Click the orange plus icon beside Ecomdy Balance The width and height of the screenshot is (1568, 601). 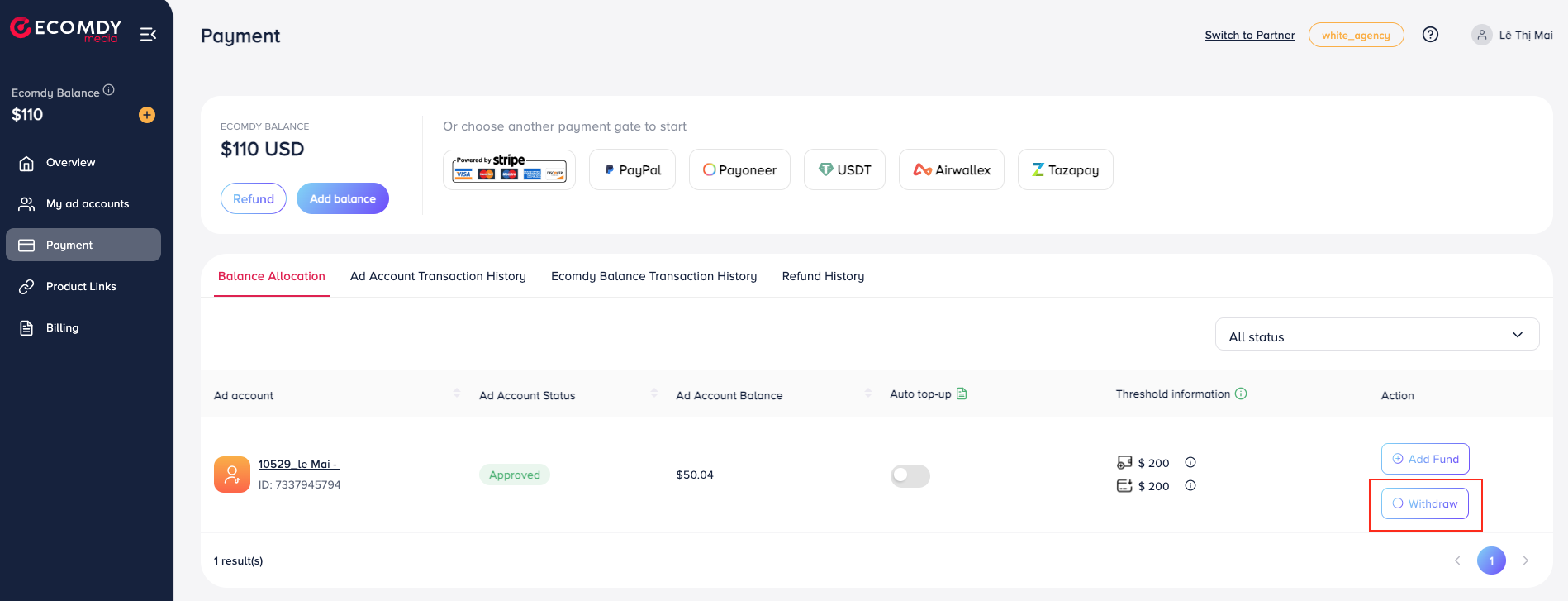147,115
